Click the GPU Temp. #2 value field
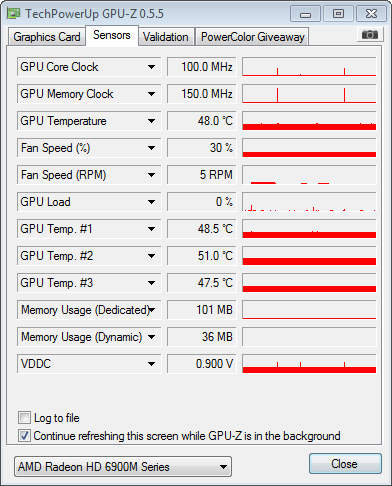The width and height of the screenshot is (392, 486). click(202, 256)
